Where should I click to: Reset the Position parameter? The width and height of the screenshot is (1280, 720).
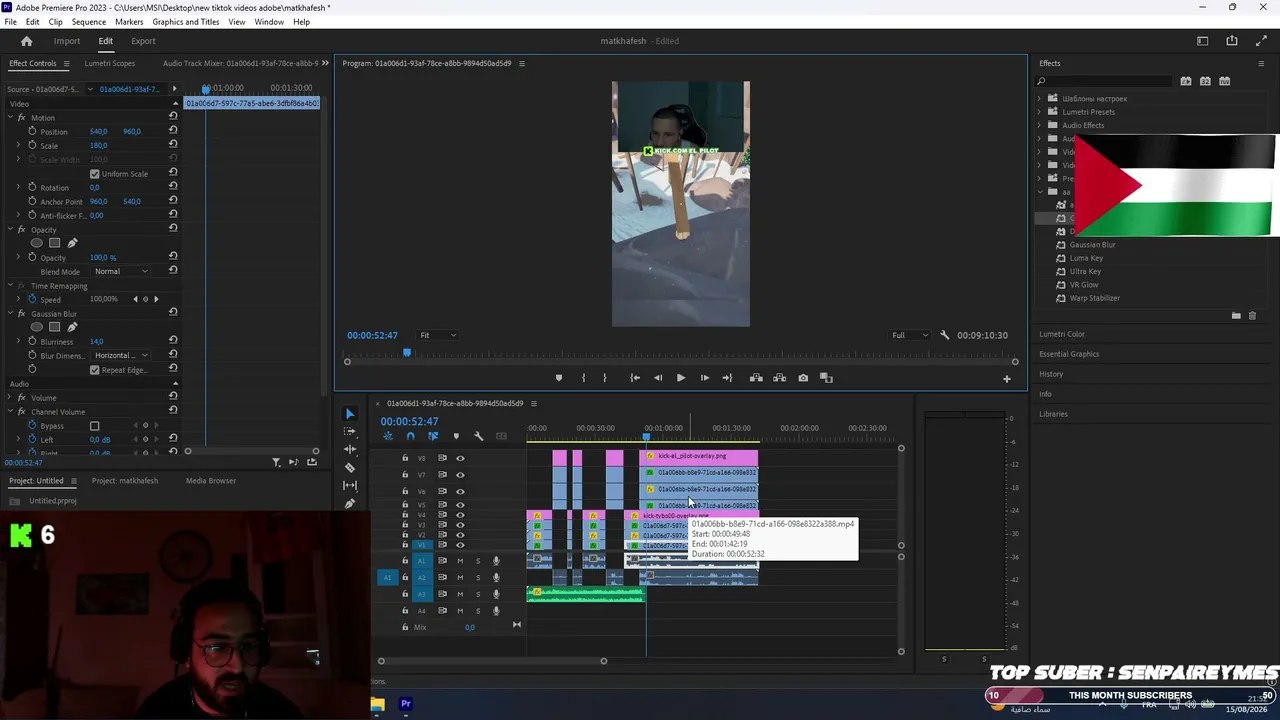coord(173,131)
